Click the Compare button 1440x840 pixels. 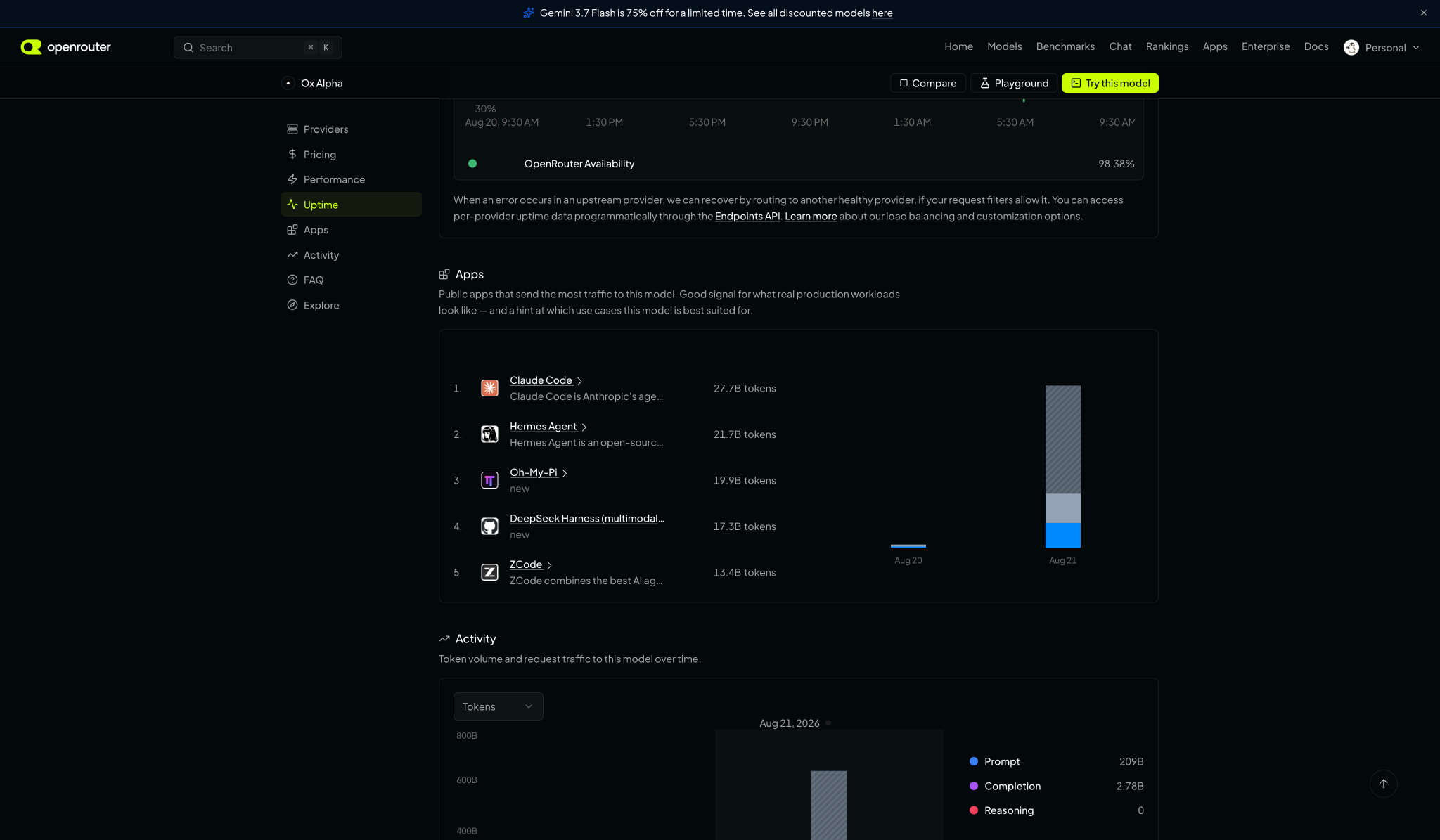[928, 83]
